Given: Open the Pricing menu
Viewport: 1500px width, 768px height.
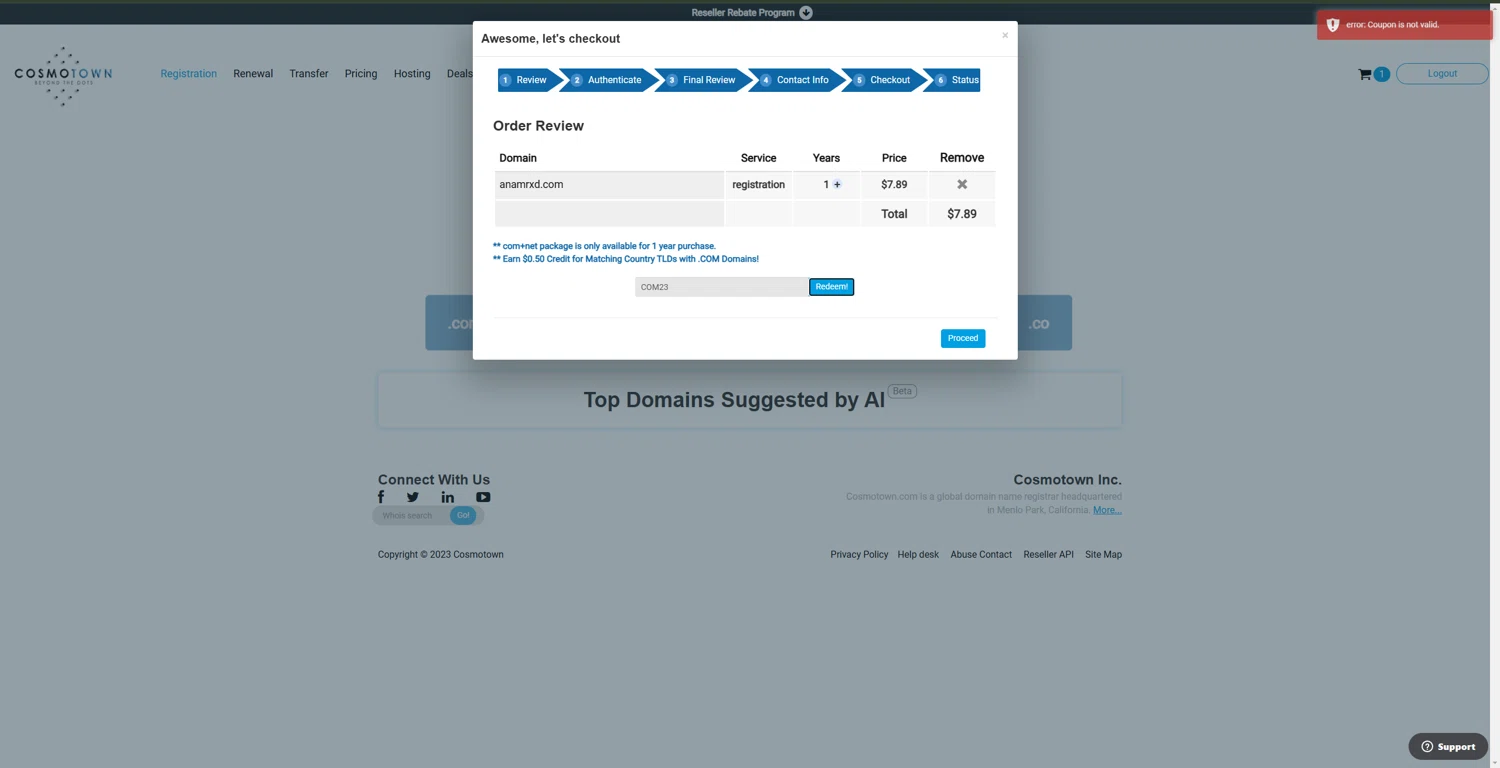Looking at the screenshot, I should coord(361,74).
